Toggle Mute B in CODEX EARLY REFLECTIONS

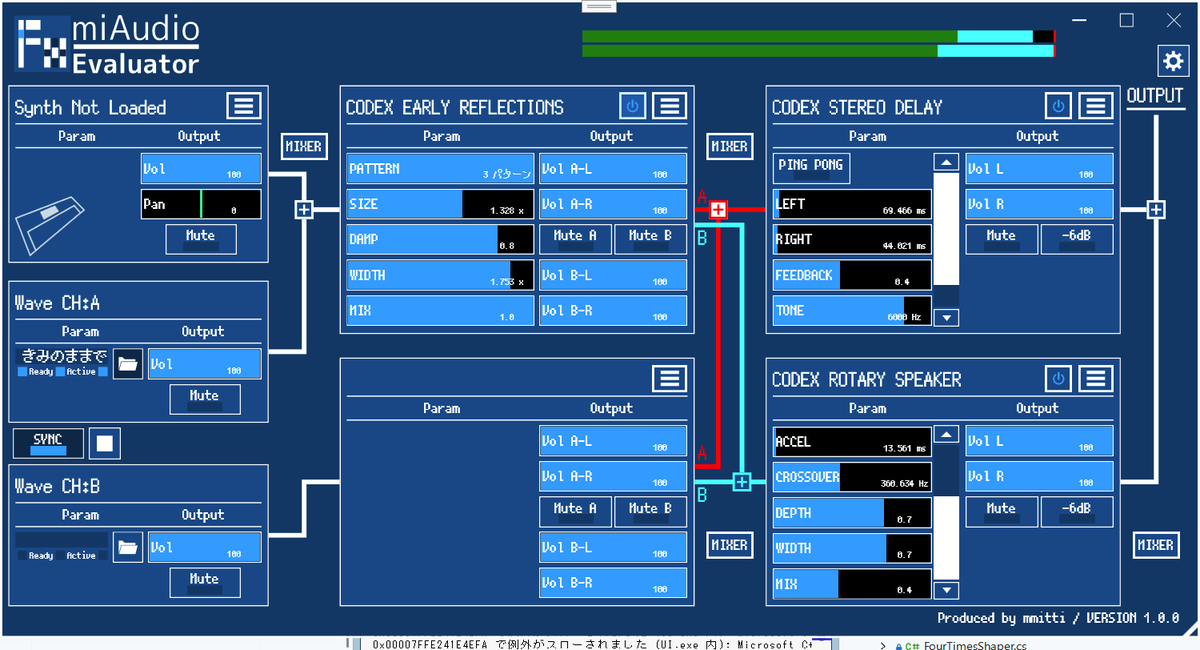(x=651, y=239)
